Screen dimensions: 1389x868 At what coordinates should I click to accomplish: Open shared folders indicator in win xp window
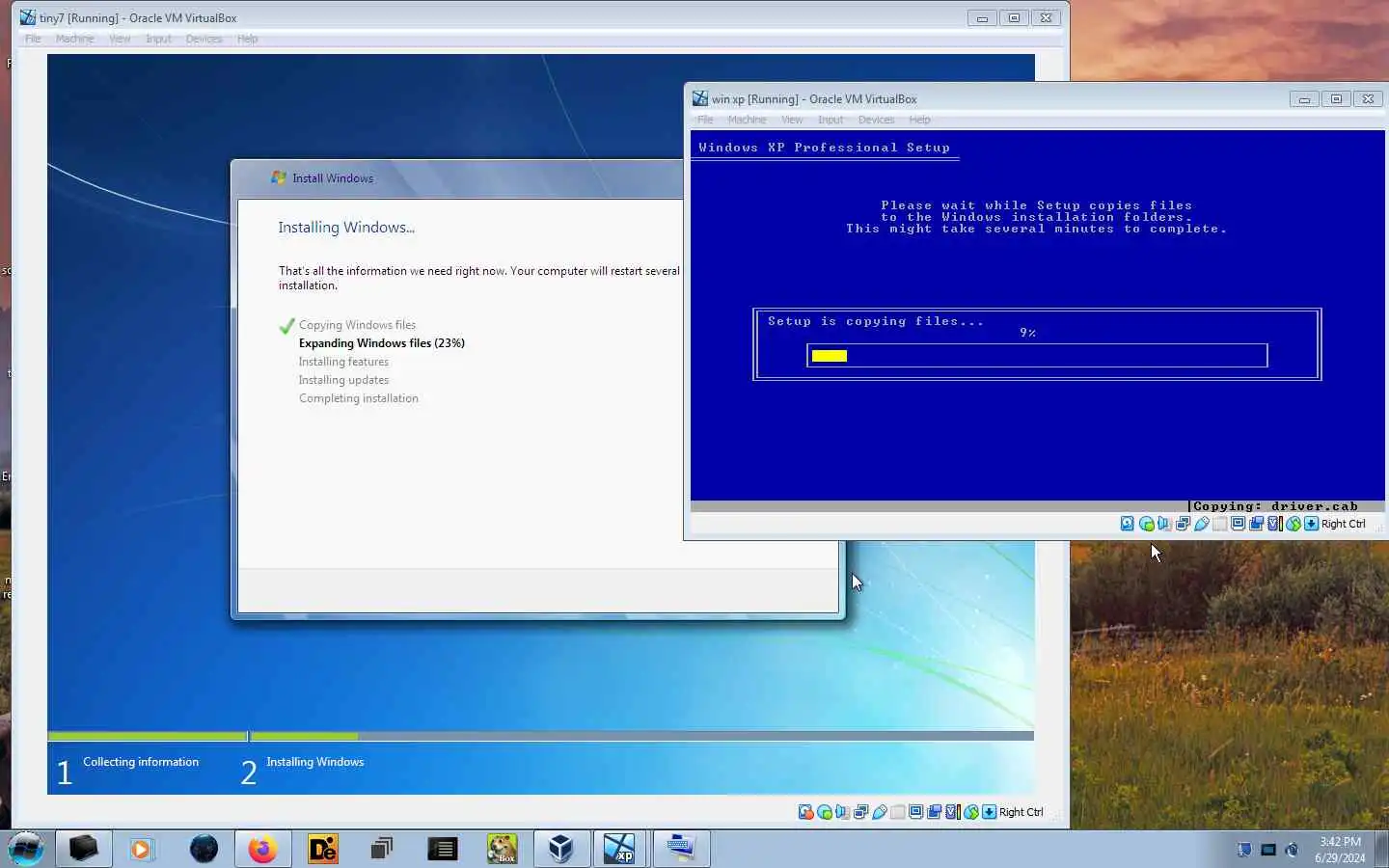[x=1220, y=524]
